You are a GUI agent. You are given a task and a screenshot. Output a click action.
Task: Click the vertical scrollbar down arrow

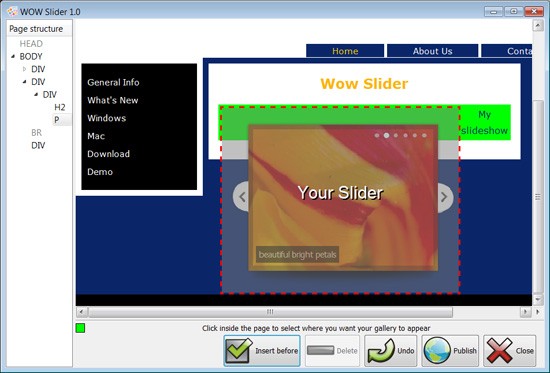coord(538,300)
